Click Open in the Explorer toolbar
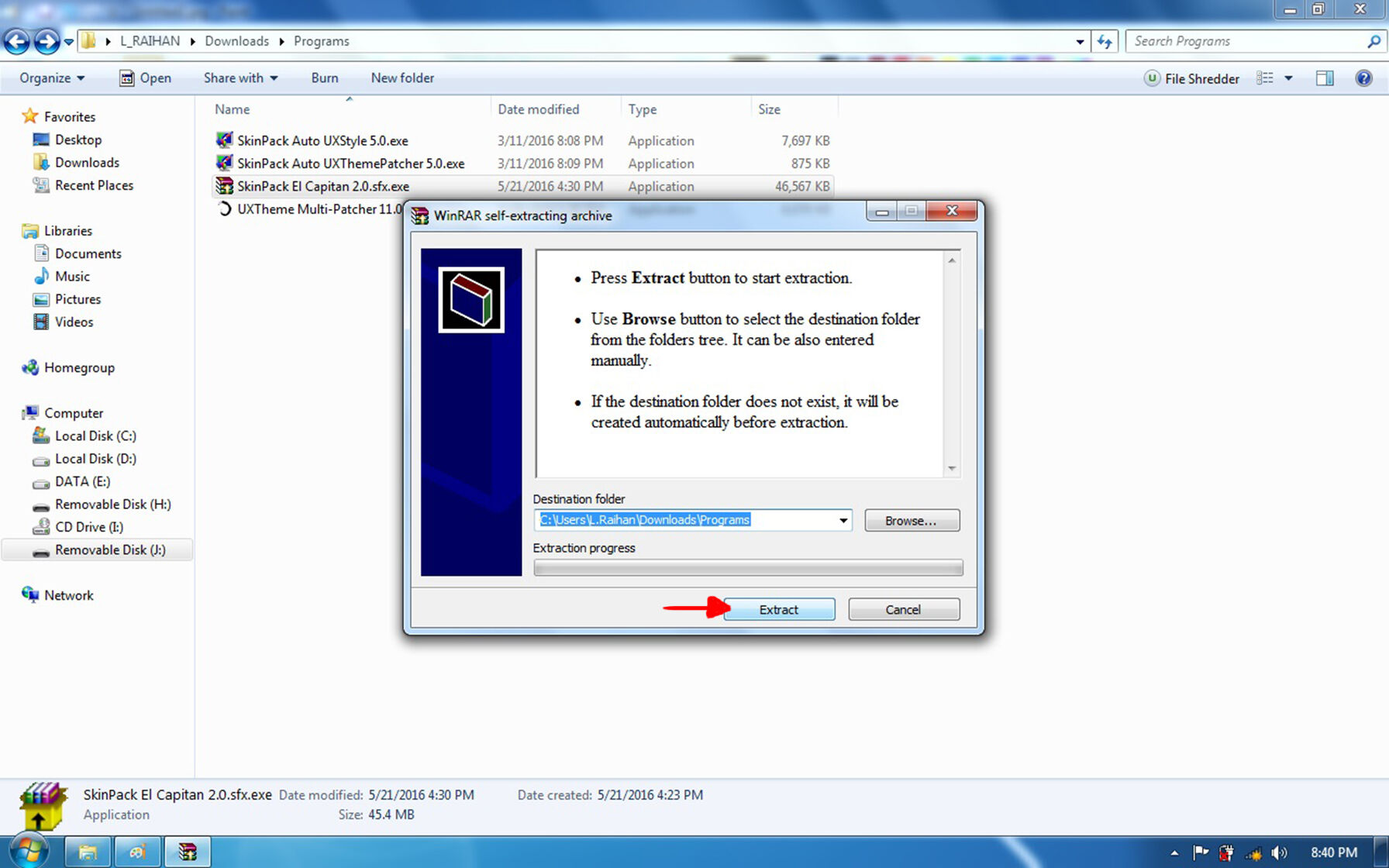 (x=145, y=78)
